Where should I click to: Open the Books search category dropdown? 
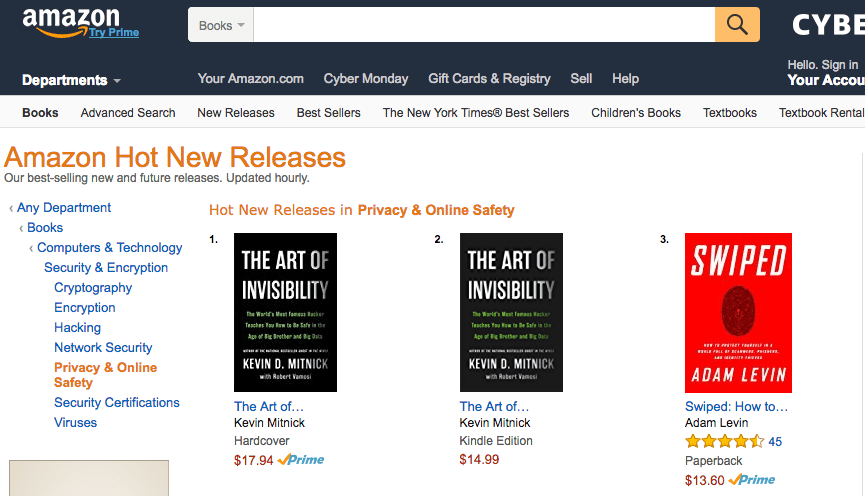pos(221,25)
